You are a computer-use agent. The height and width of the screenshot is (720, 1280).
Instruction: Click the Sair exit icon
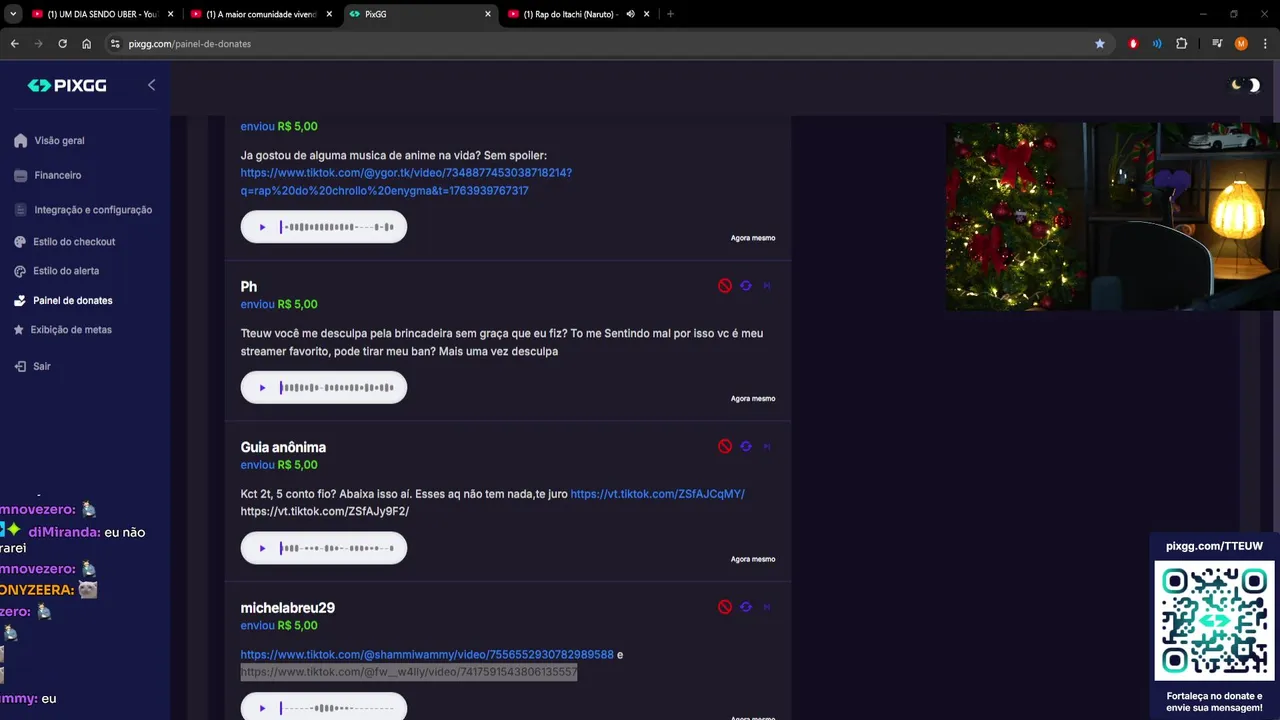click(x=20, y=366)
